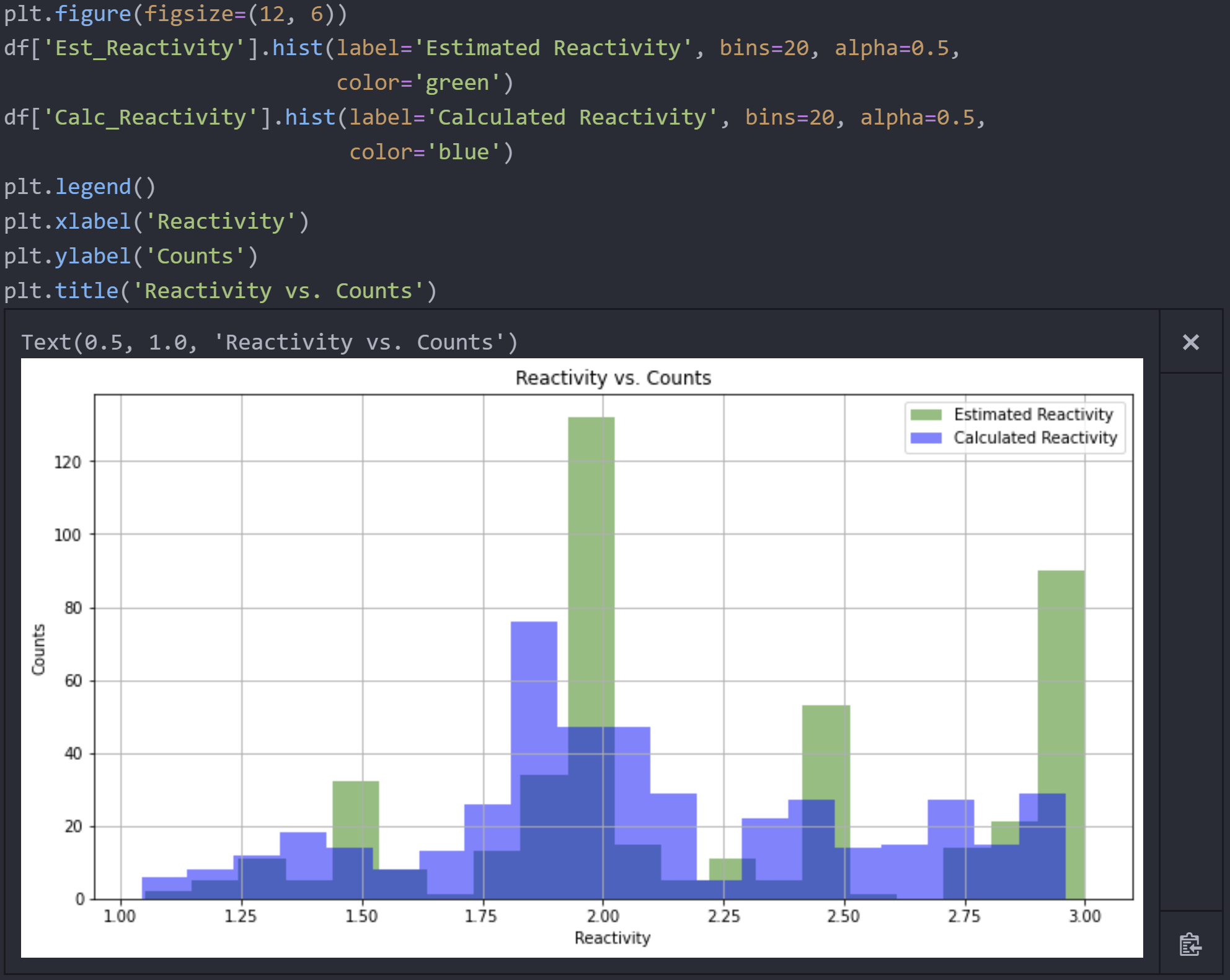
Task: Click the 'Calculated Reactivity' legend label
Action: (1035, 438)
